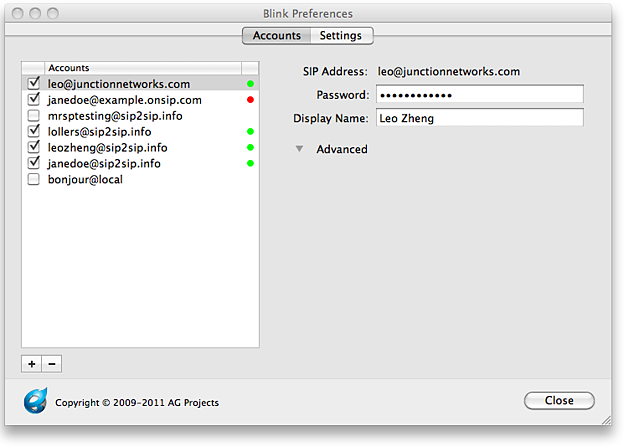629x447 pixels.
Task: Click the Password field
Action: [x=480, y=95]
